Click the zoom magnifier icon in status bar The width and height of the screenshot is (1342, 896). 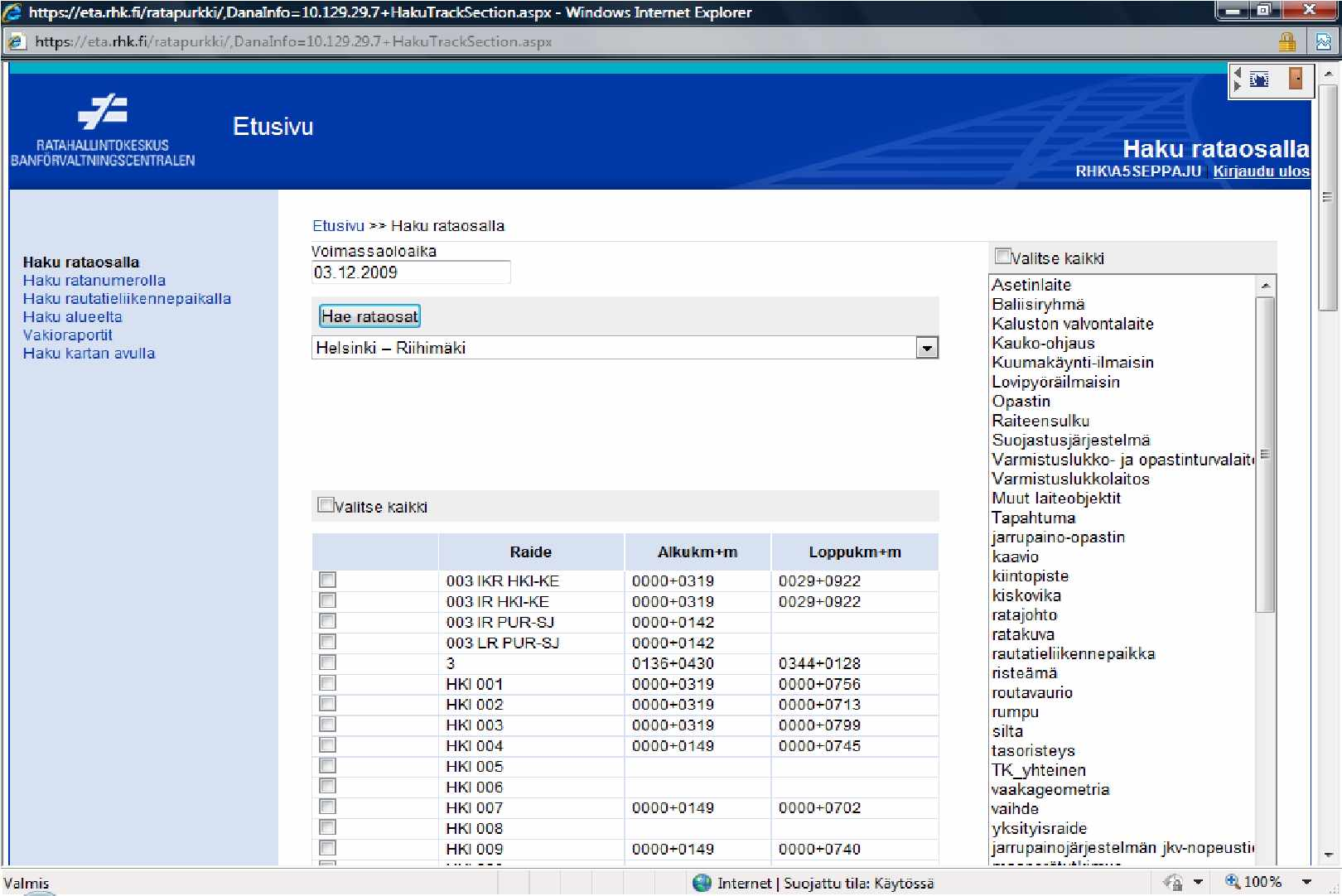1233,882
